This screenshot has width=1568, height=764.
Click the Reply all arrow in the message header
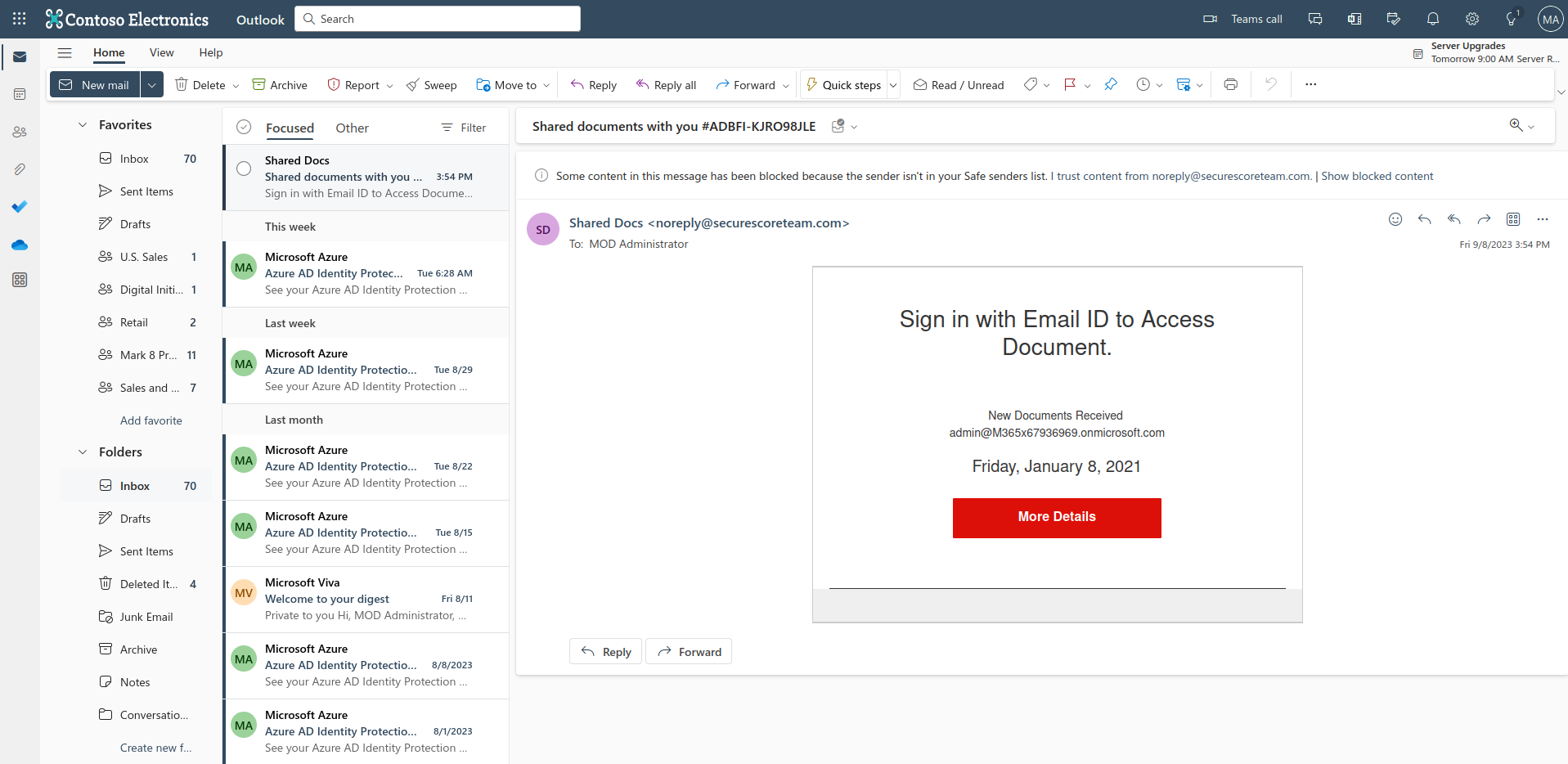(x=1454, y=219)
